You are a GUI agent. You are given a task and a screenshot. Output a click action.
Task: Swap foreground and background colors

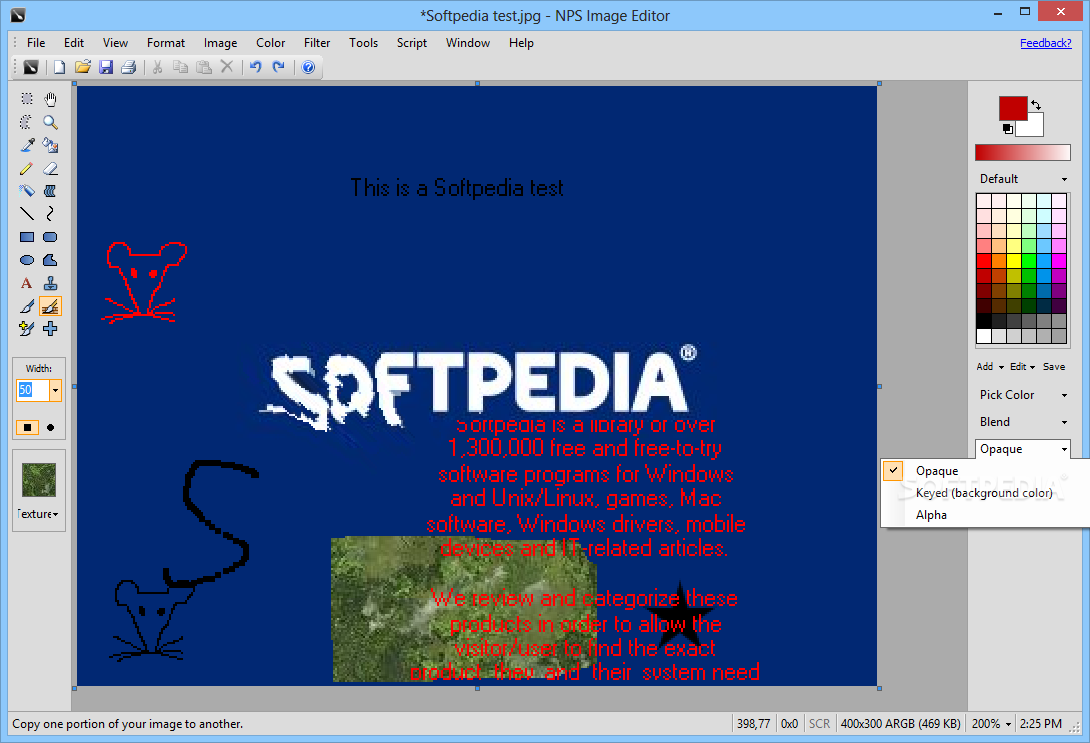1036,105
